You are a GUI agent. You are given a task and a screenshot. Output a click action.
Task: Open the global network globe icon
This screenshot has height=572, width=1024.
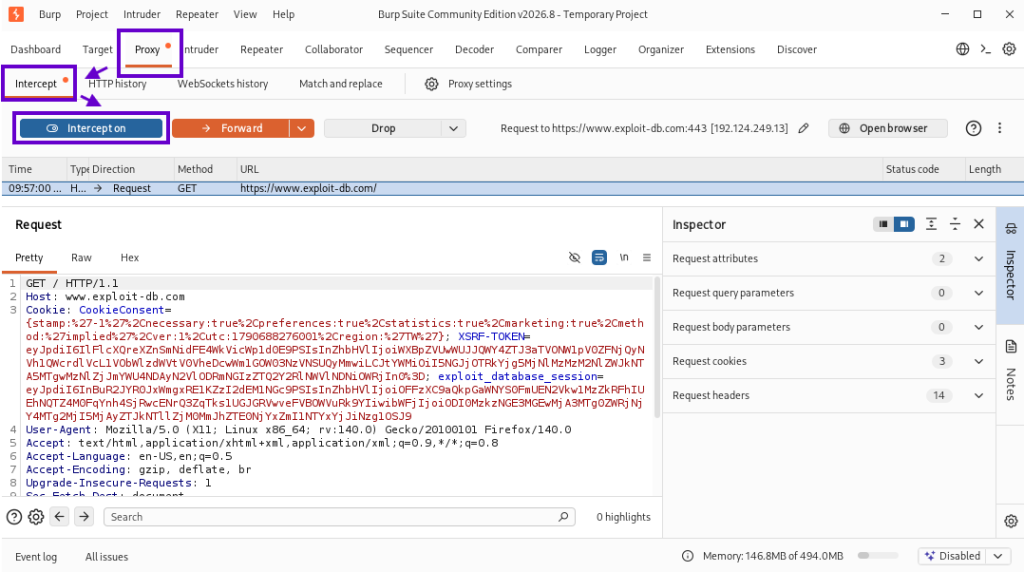(x=962, y=49)
